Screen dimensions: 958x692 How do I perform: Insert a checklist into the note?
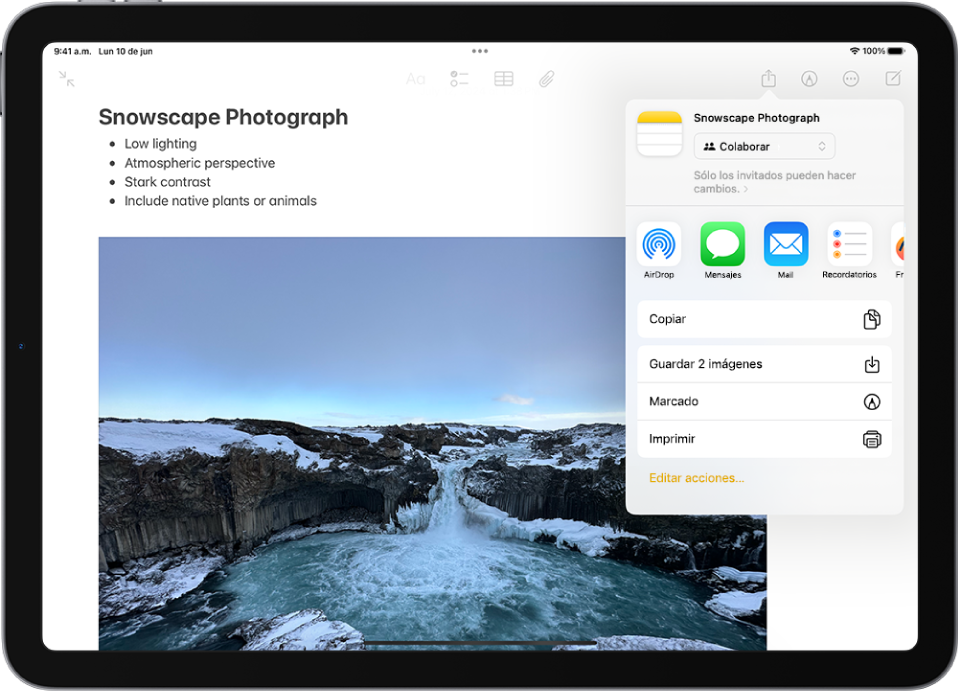pos(460,79)
